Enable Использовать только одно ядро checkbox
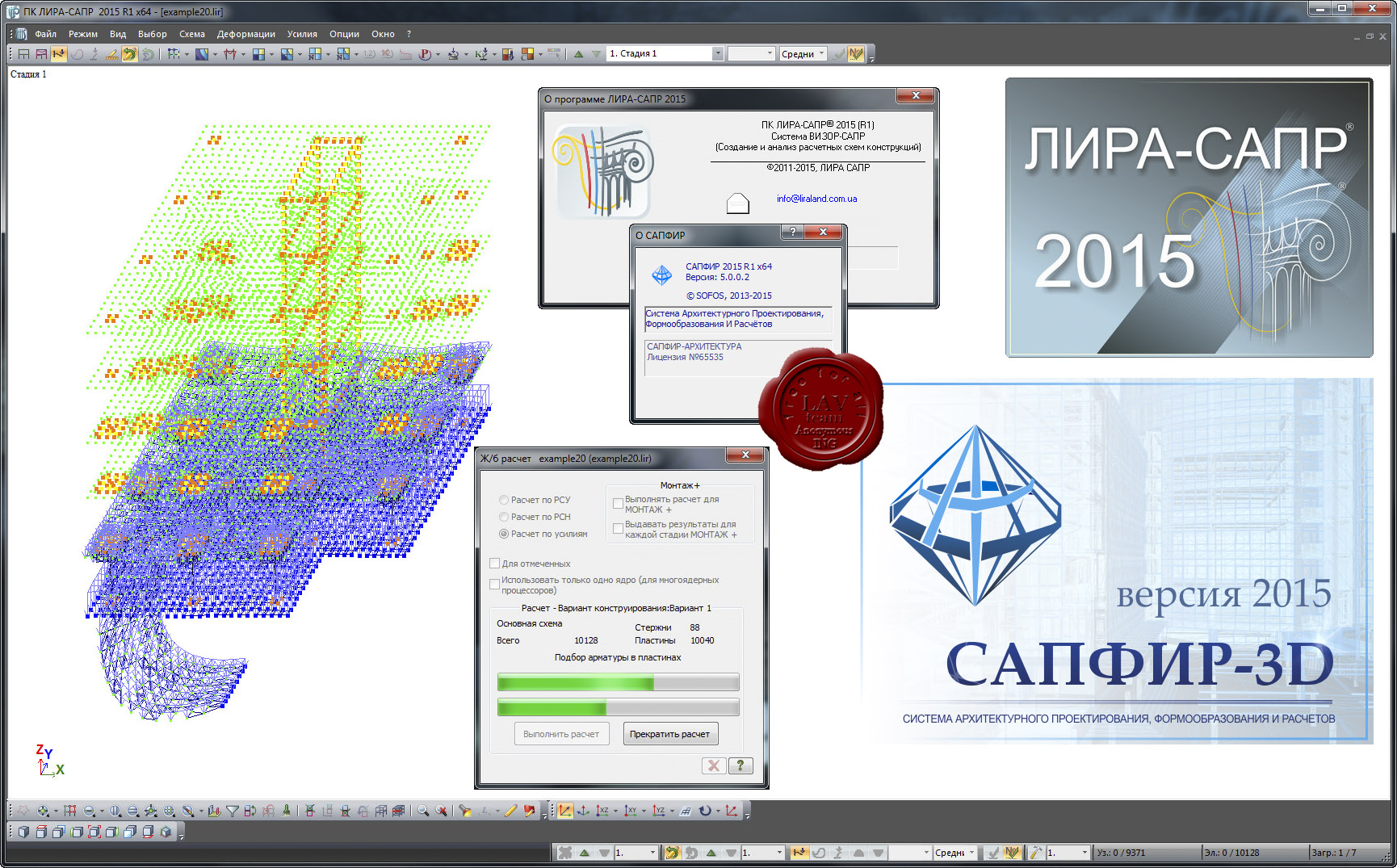The width and height of the screenshot is (1397, 868). [x=495, y=585]
